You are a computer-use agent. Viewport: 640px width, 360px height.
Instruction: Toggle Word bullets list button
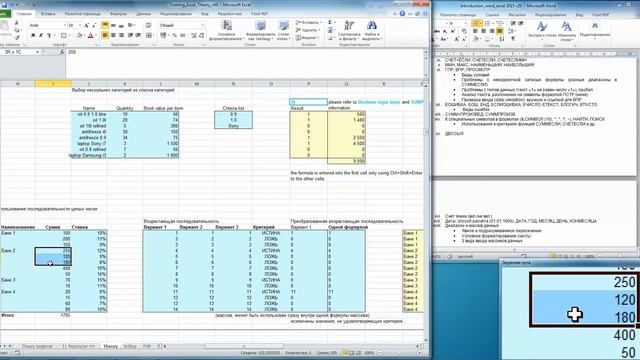(476, 23)
